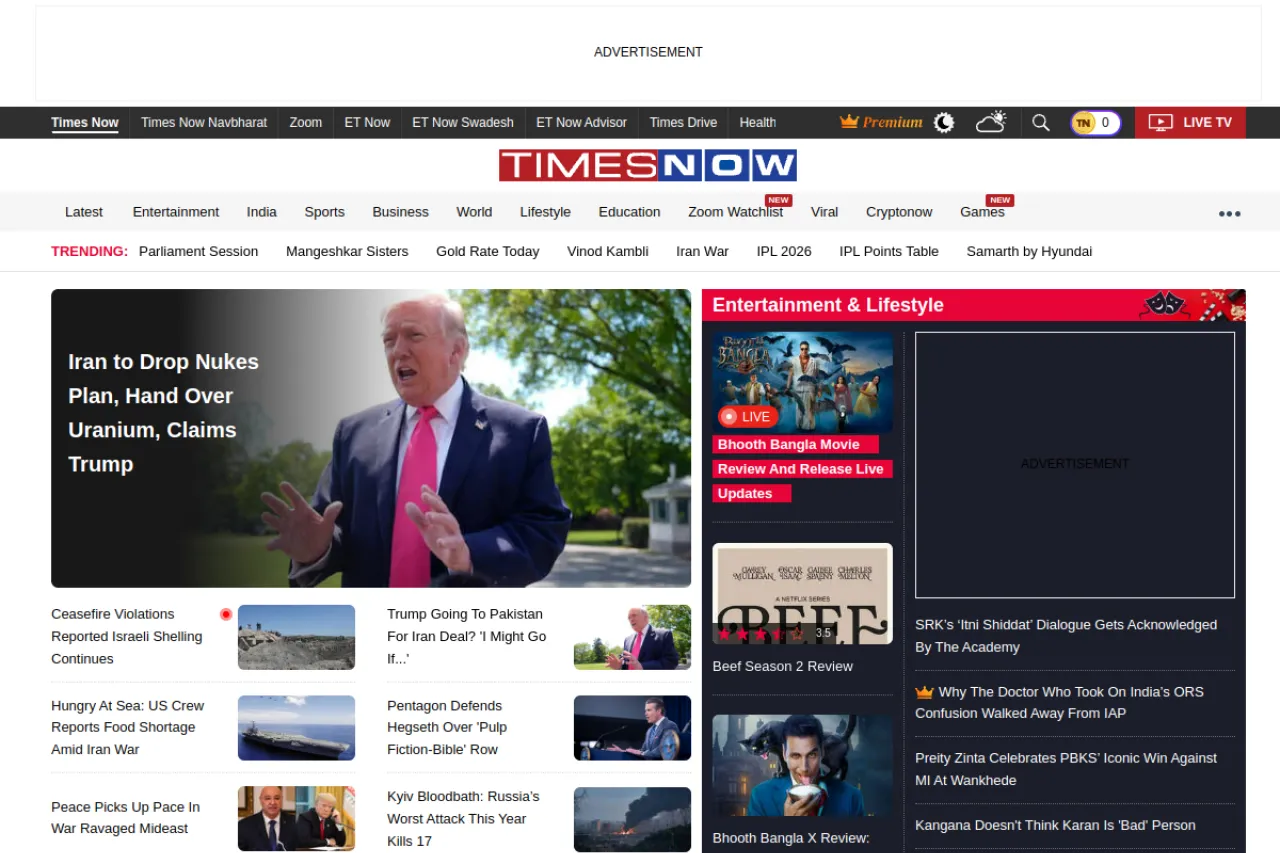1280x853 pixels.
Task: Read Kangana Karan 'Bad' Person story
Action: 1055,825
